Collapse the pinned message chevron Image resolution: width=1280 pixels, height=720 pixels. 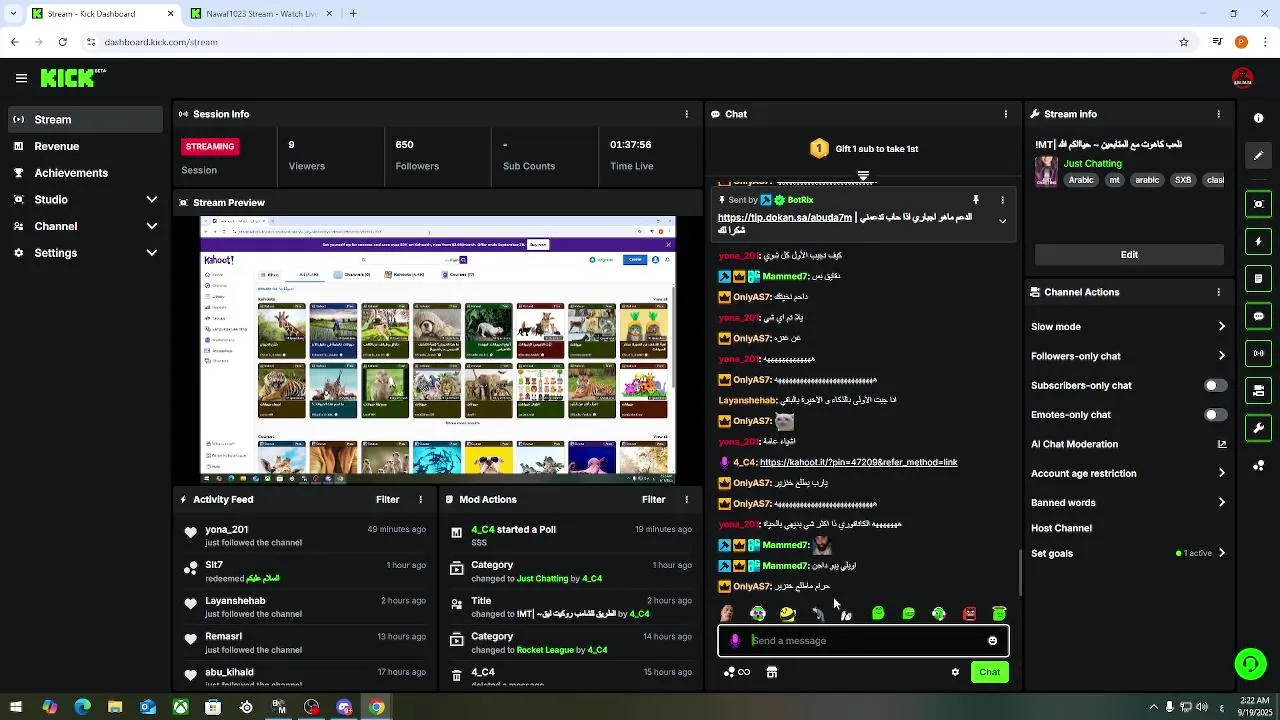(1002, 222)
